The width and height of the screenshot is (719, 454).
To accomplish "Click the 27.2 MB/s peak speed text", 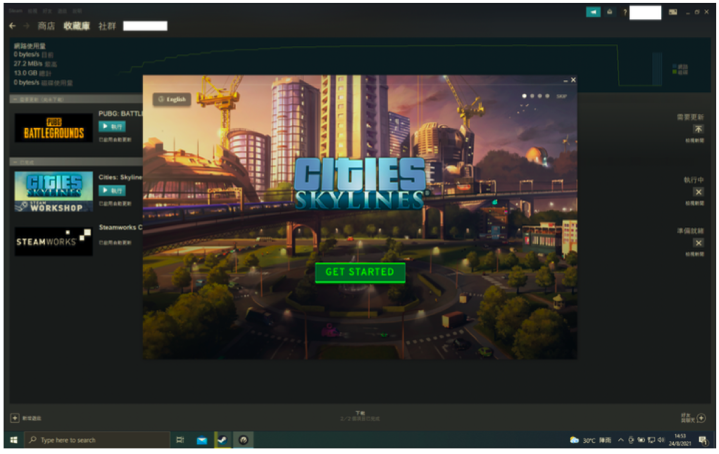I will point(35,64).
